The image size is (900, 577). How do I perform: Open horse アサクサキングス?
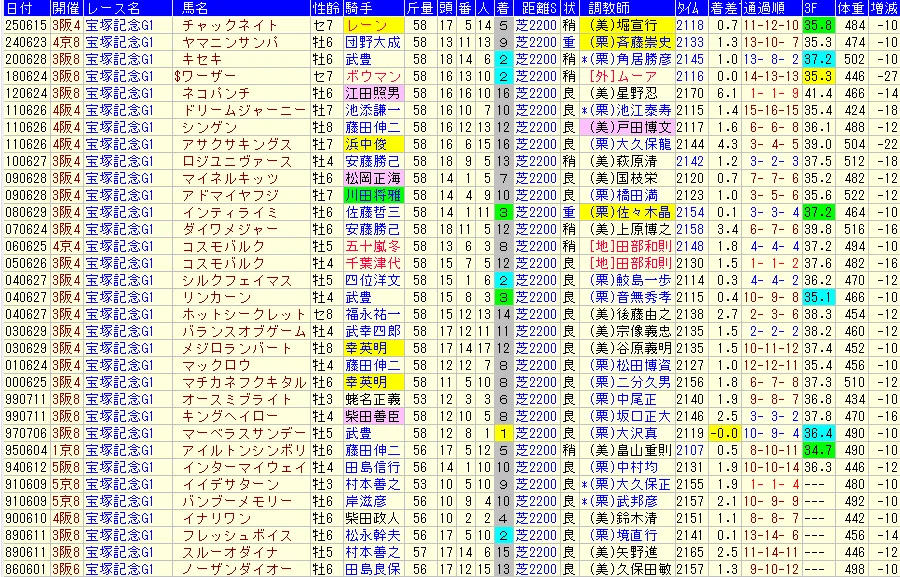tap(237, 144)
